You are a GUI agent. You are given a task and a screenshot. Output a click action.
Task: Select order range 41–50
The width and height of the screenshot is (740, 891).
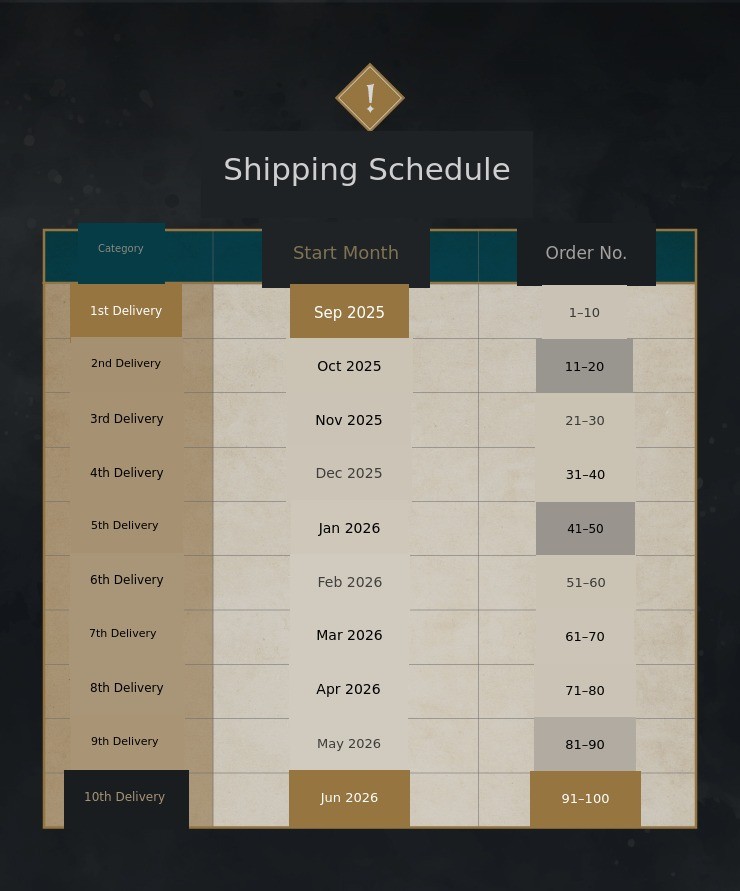585,529
